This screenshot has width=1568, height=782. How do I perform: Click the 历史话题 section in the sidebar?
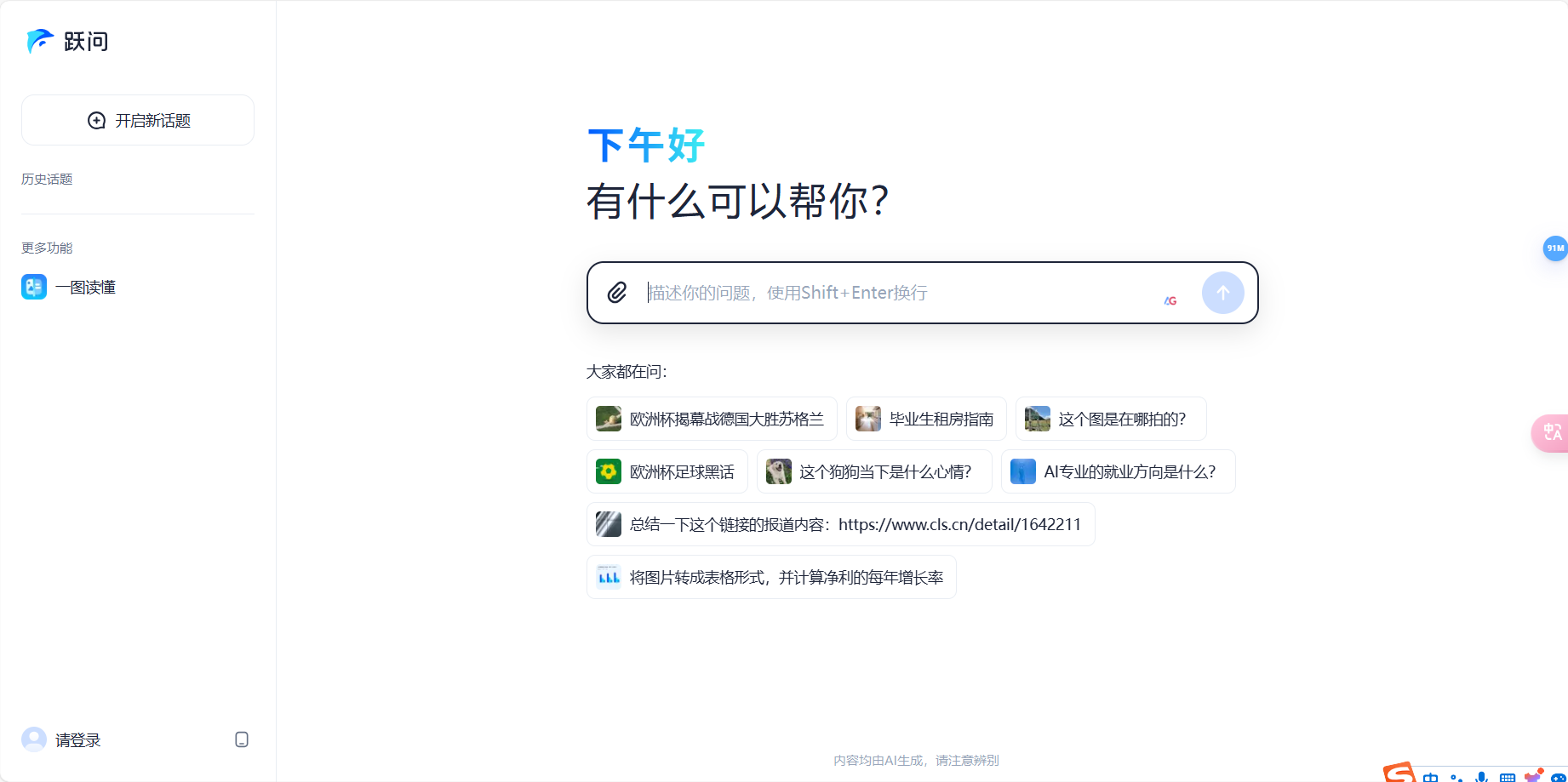click(47, 179)
